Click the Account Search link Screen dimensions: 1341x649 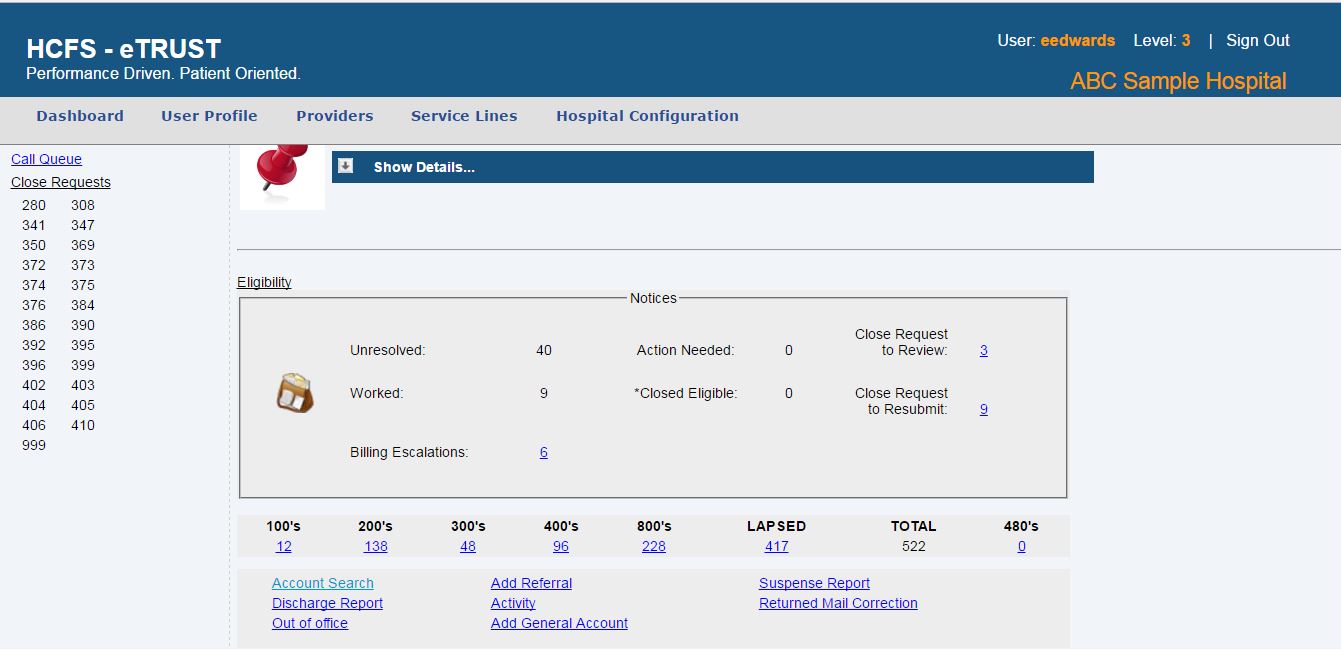[x=322, y=583]
